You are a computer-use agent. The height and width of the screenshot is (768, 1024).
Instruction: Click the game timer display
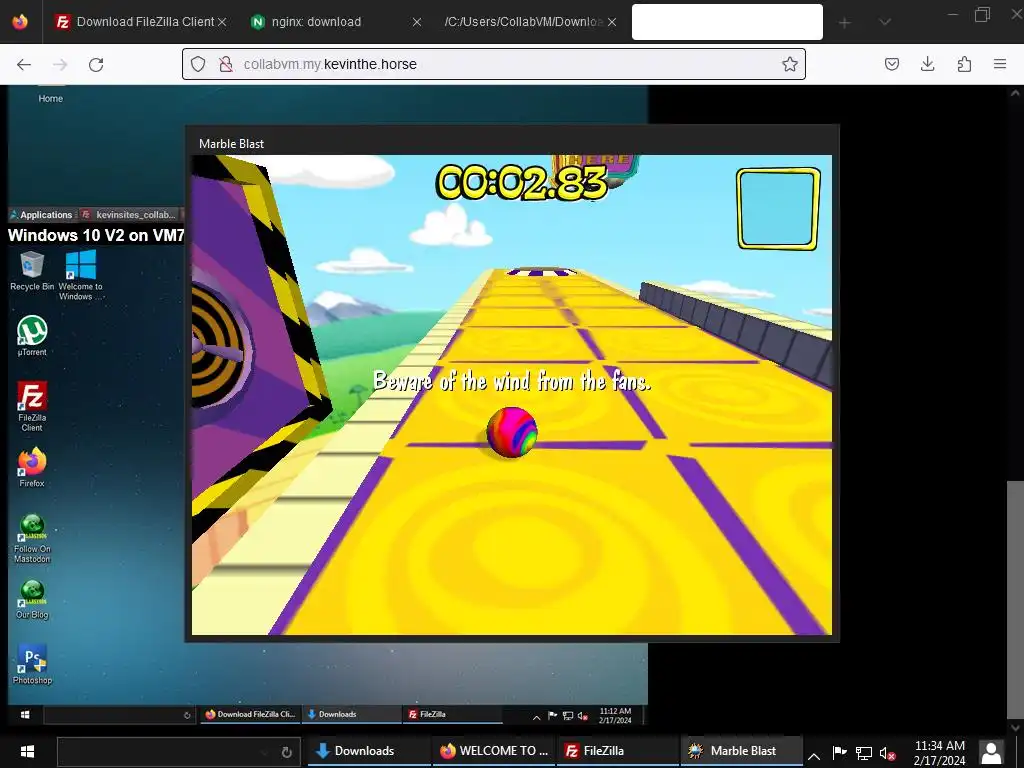(521, 182)
